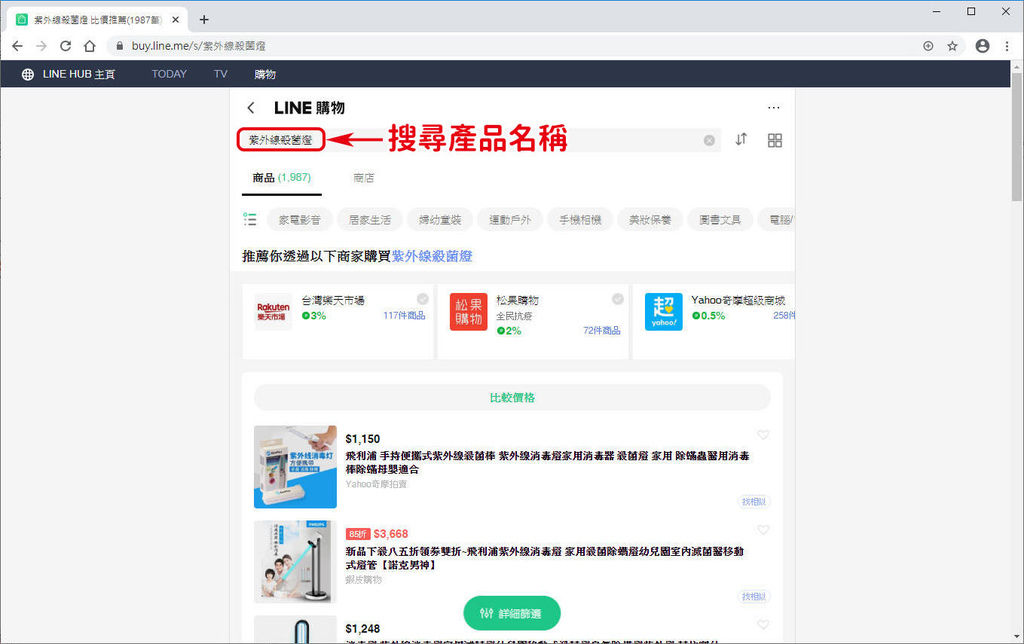This screenshot has height=644, width=1024.
Task: Open the TODAY menu item
Action: tap(169, 74)
